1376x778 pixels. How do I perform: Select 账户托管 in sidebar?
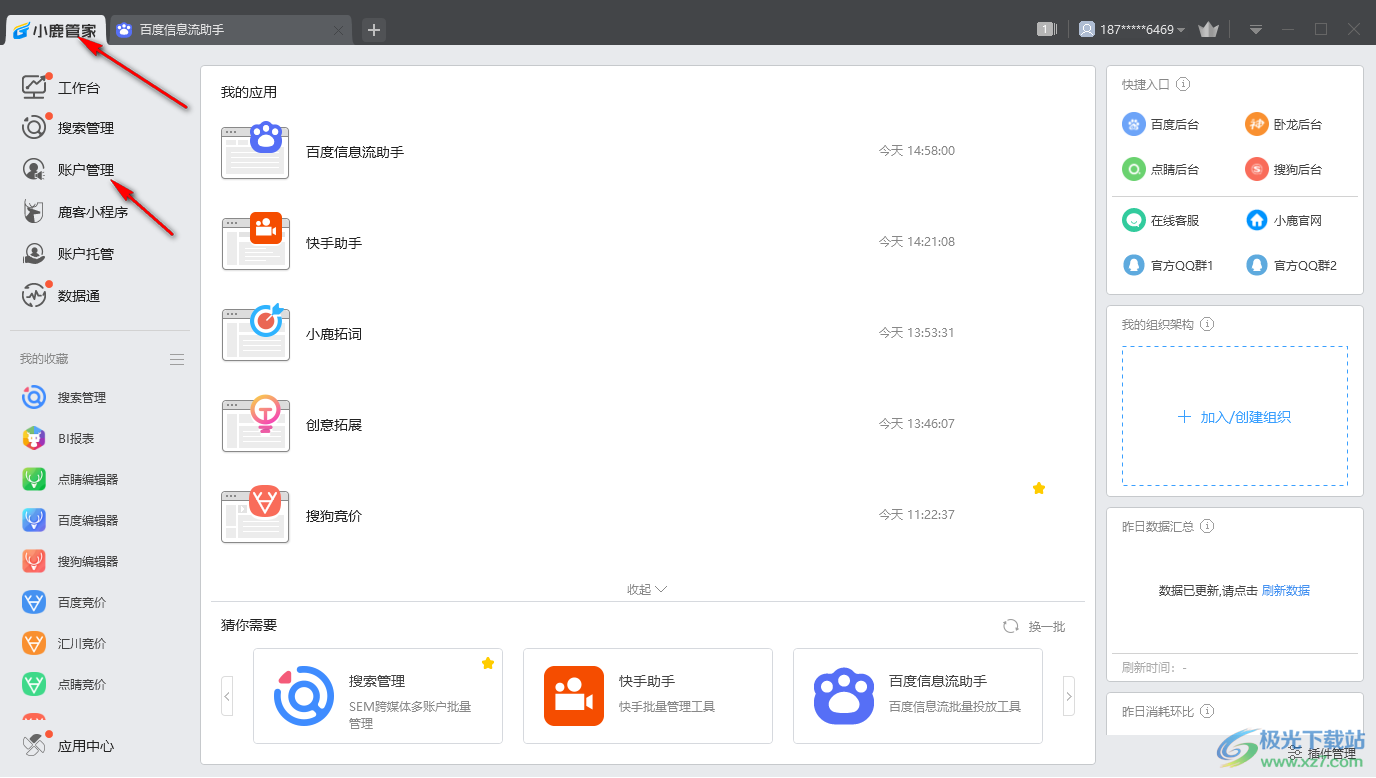click(x=68, y=254)
